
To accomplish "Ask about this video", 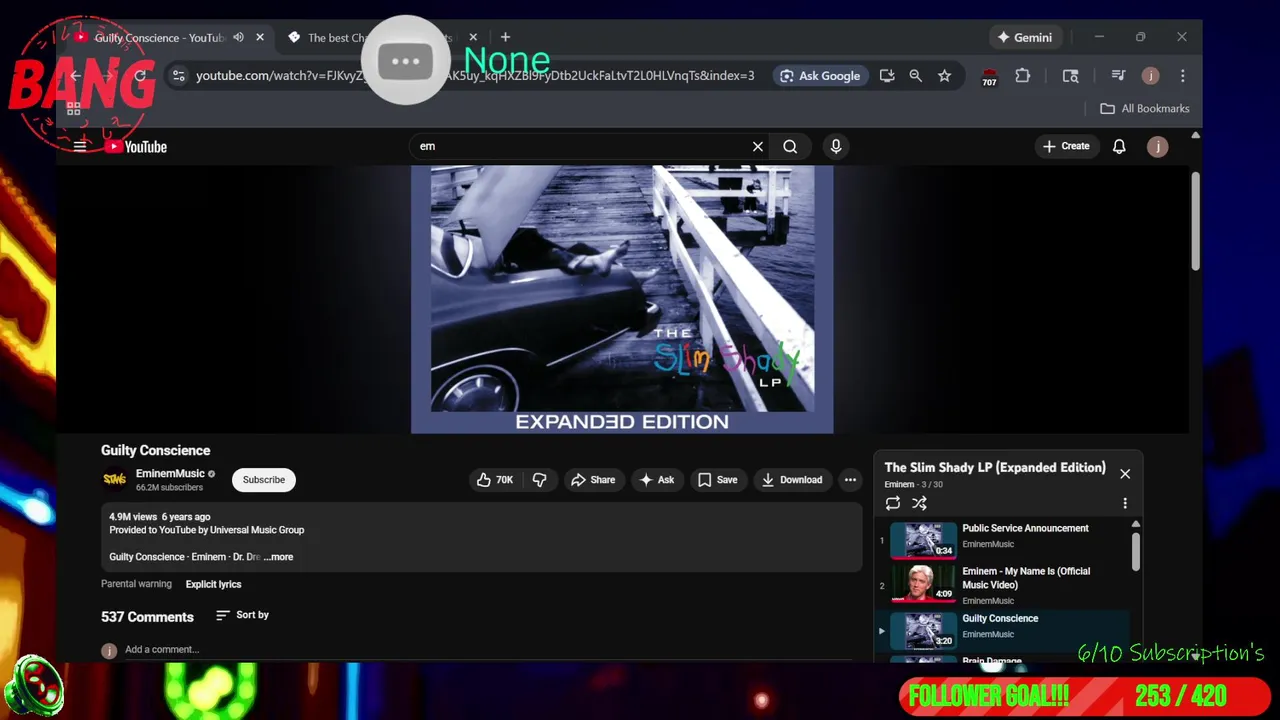I will click(x=657, y=480).
